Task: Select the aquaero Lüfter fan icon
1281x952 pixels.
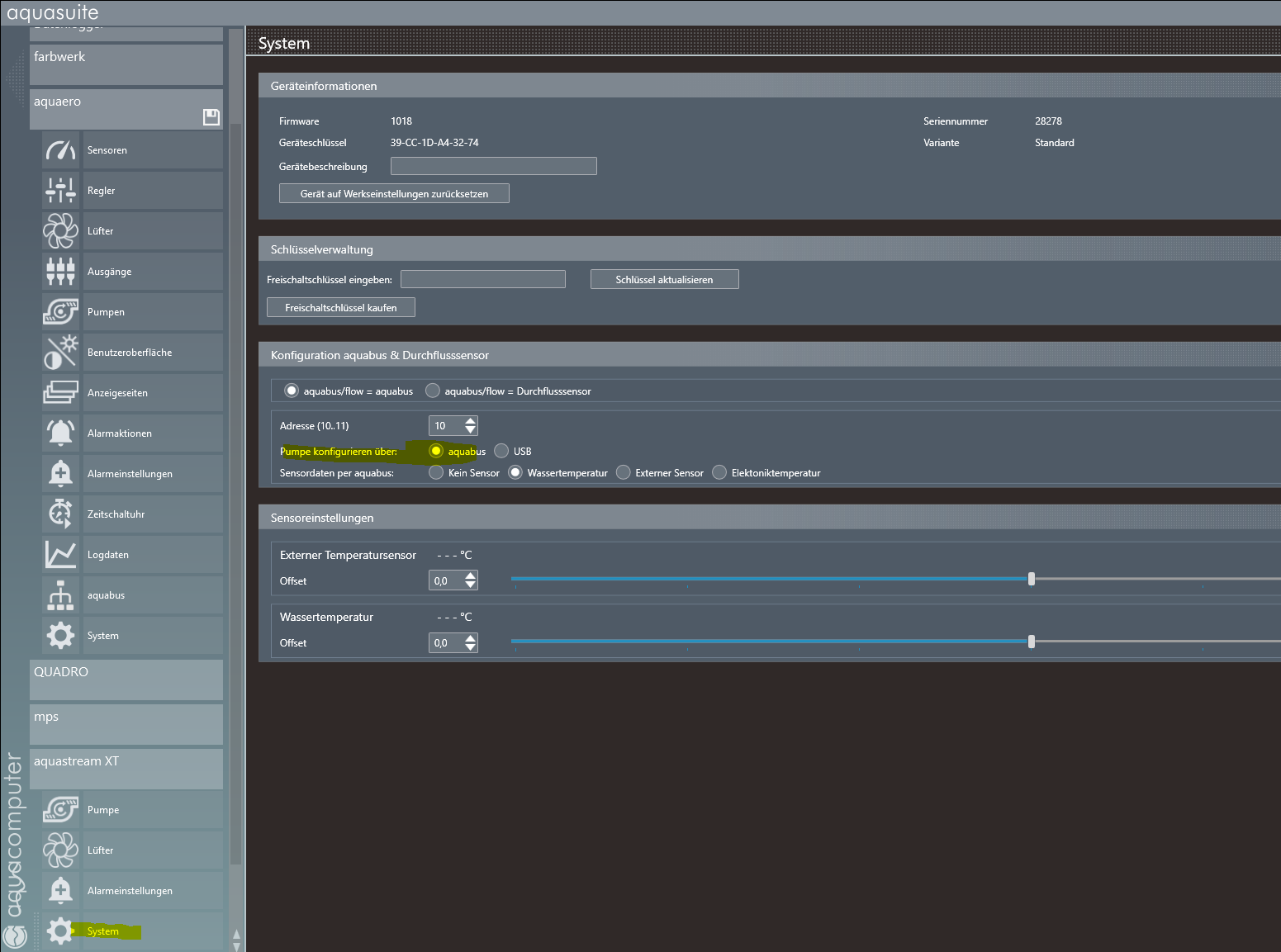Action: 60,231
